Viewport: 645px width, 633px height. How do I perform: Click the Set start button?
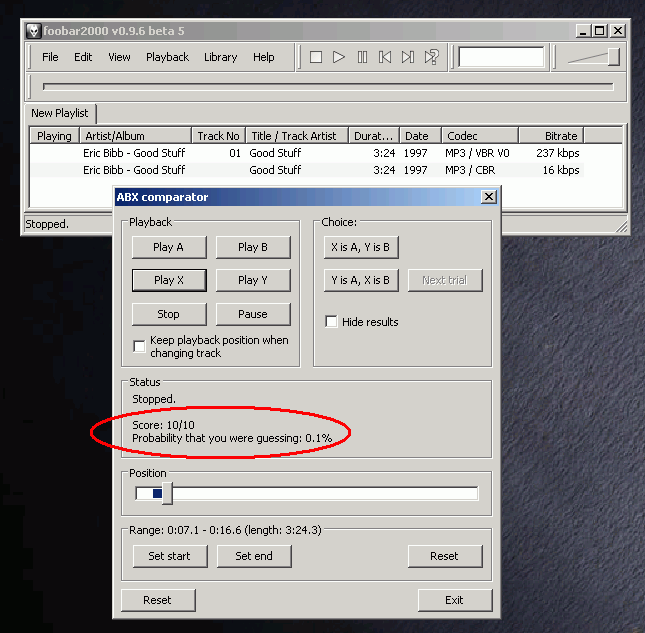[169, 556]
